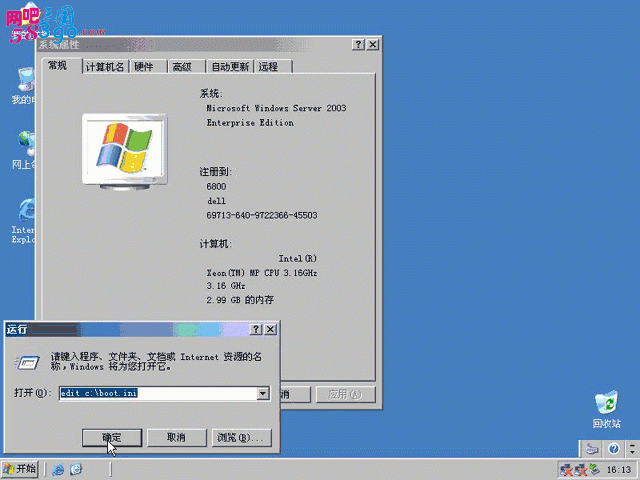Click the Enterprise Edition text
The image size is (640, 480).
coord(250,123)
